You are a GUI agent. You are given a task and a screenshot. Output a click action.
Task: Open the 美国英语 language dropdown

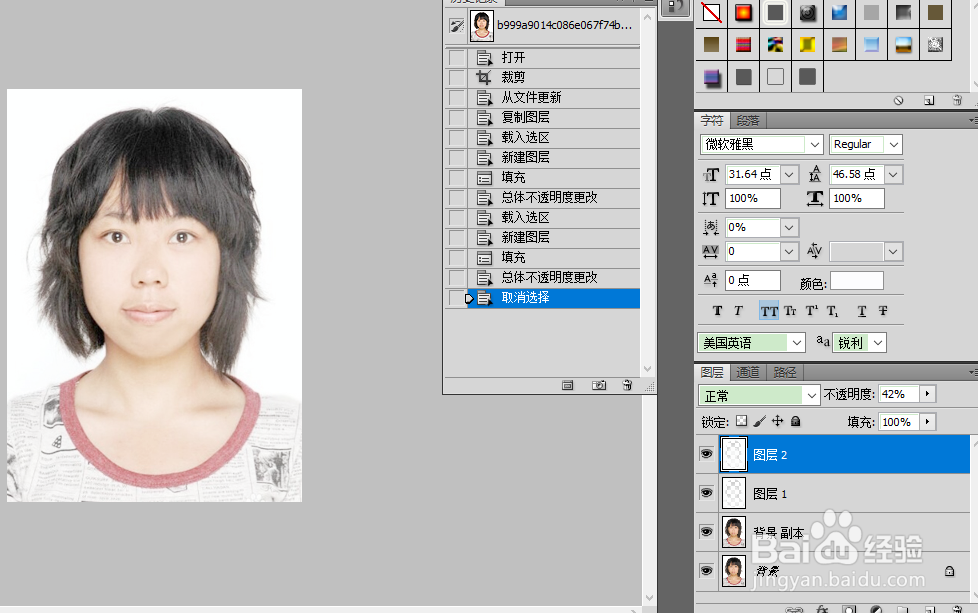pyautogui.click(x=796, y=342)
